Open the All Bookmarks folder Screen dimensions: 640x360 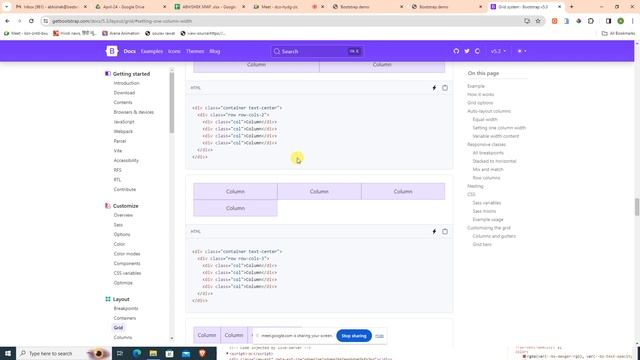pos(618,33)
